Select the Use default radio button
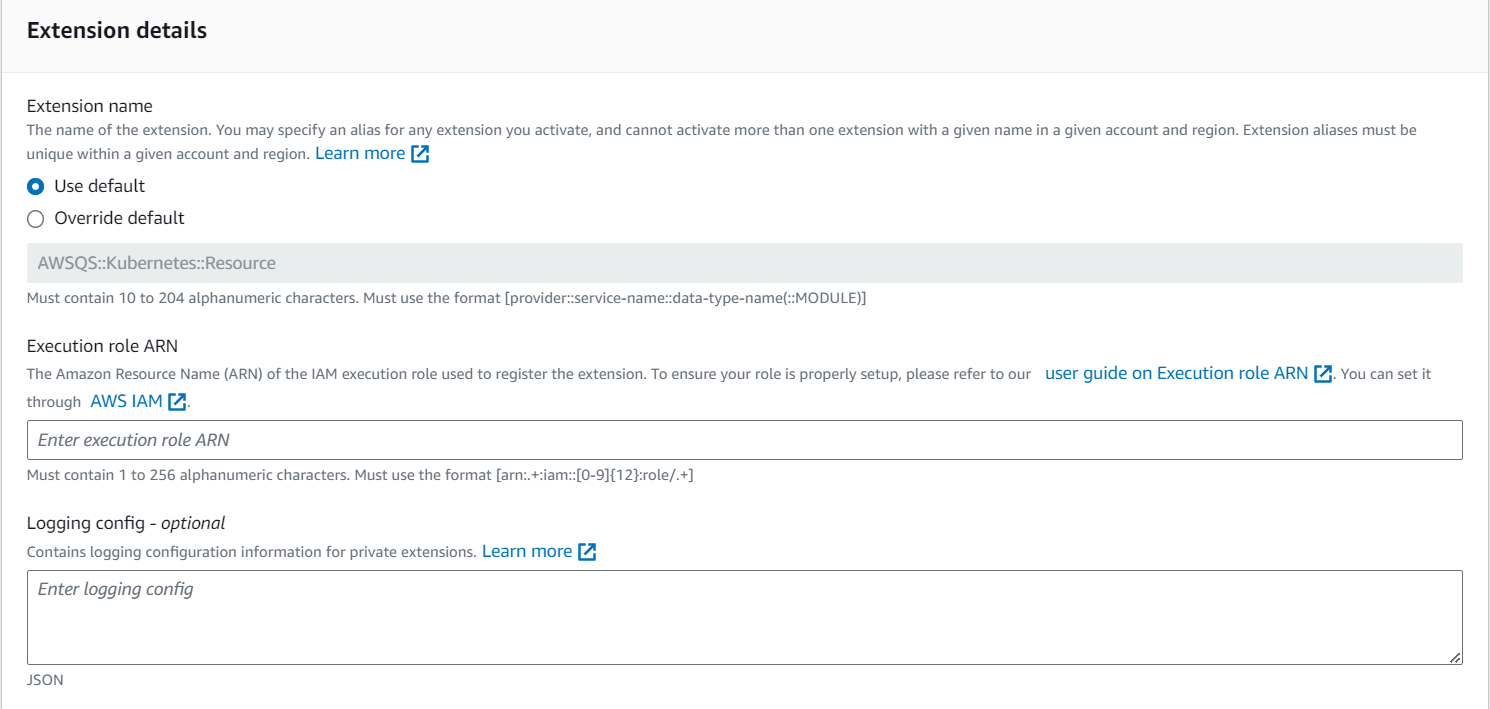The height and width of the screenshot is (709, 1490). [x=36, y=186]
